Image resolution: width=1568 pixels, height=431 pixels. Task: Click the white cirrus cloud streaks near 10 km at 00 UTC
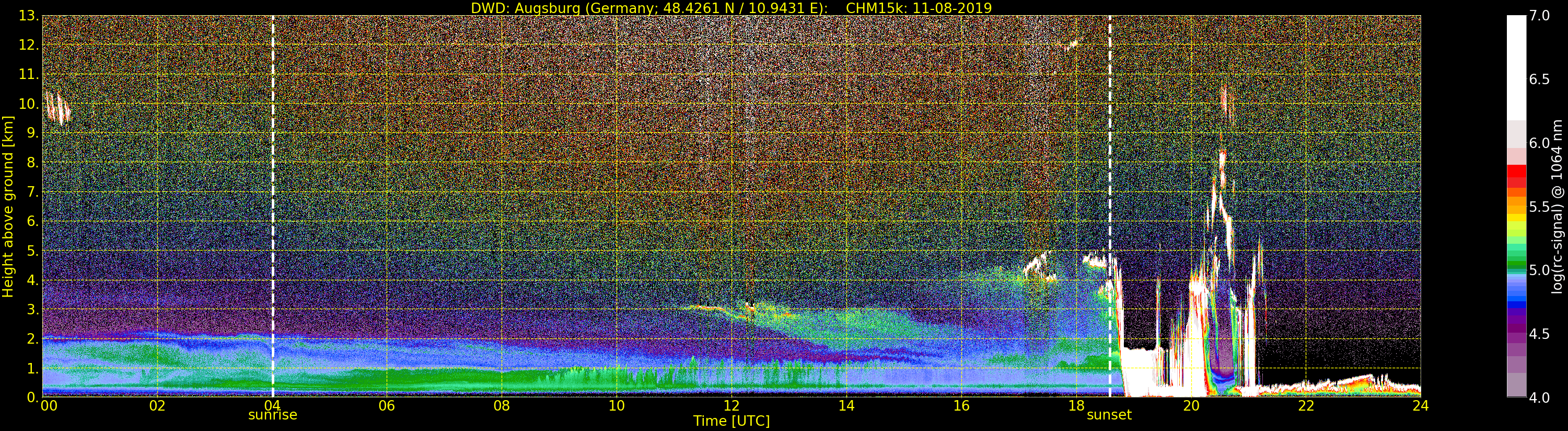point(59,108)
